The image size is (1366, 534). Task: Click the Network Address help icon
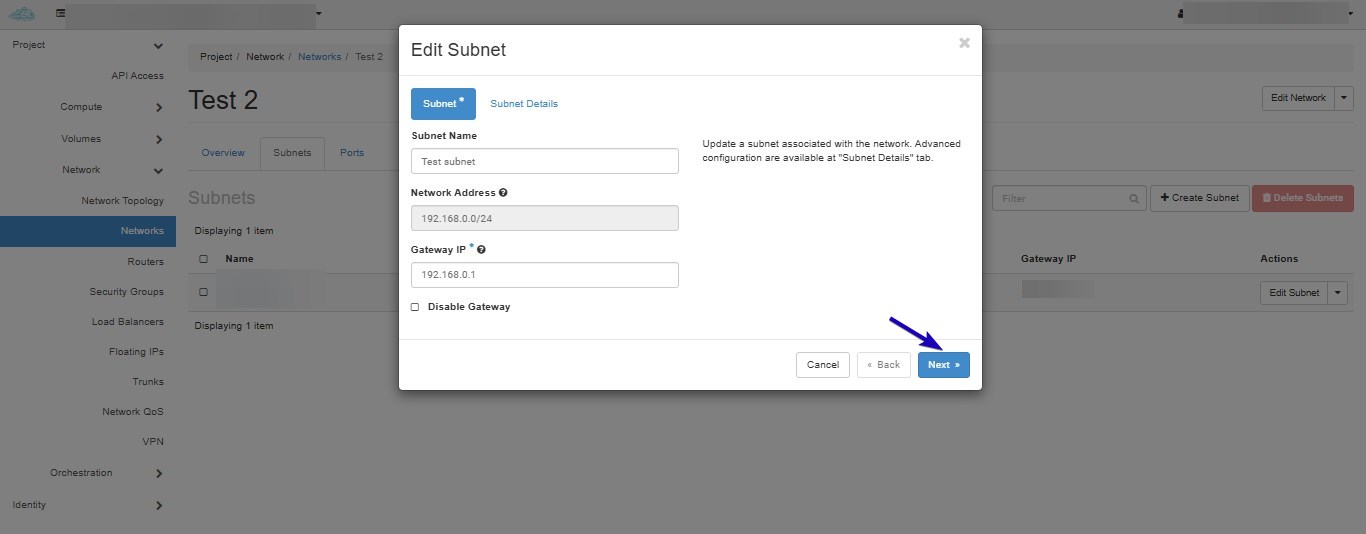coord(503,192)
